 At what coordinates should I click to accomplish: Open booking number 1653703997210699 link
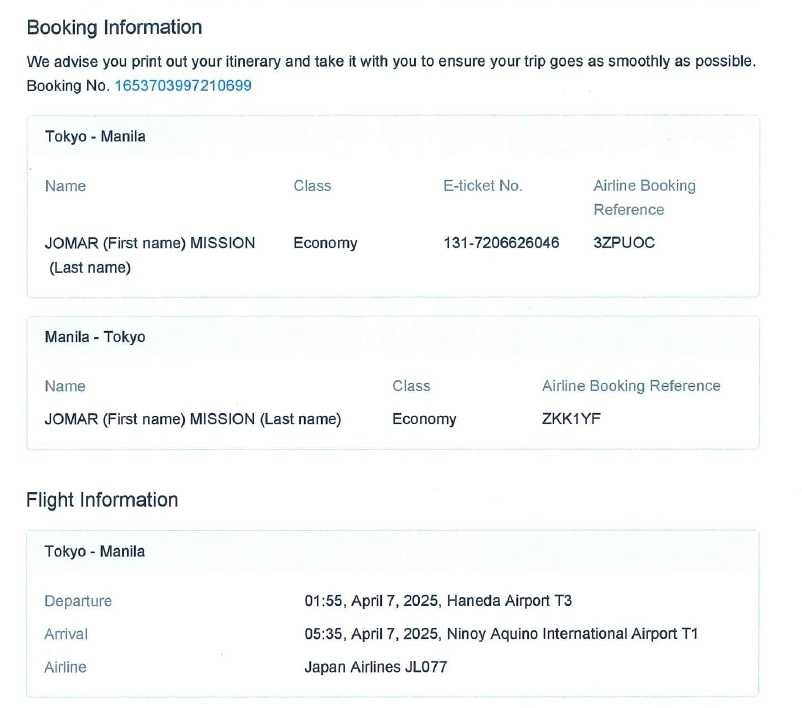pos(183,86)
